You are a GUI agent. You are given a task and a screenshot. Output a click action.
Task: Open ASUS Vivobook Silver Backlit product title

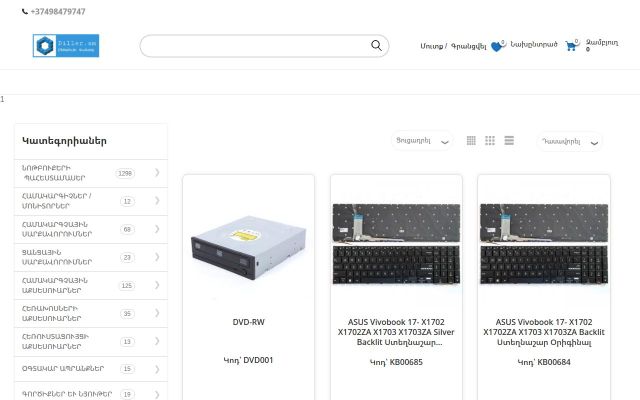(x=396, y=332)
